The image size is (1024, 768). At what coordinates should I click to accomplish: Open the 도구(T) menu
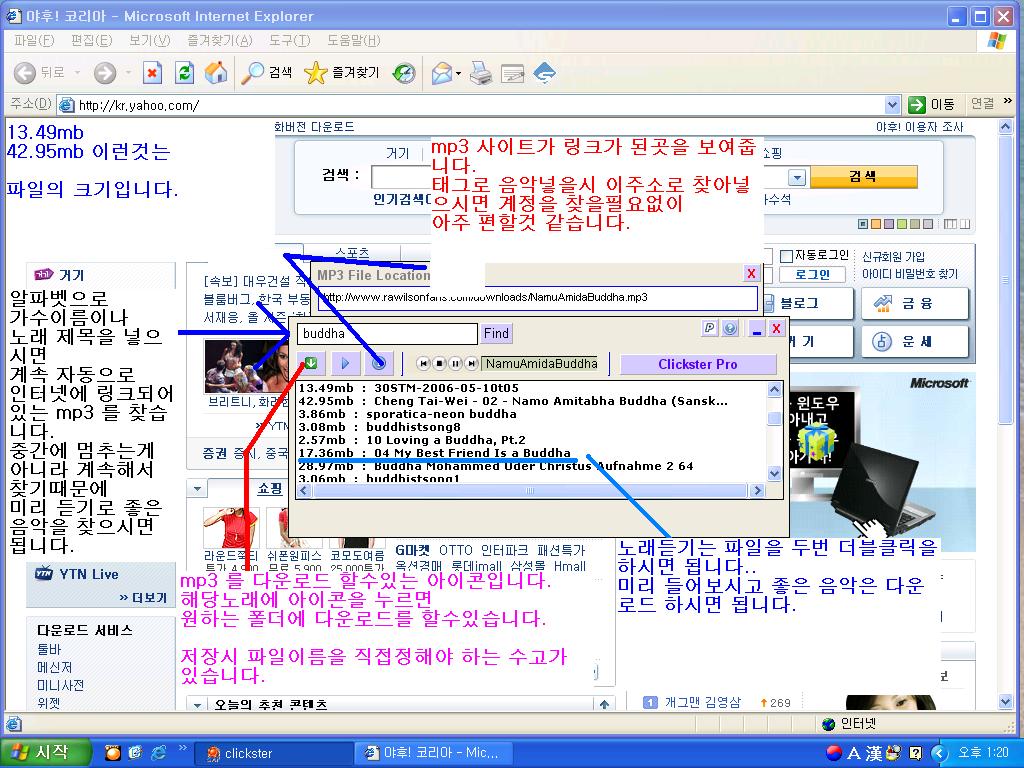[x=290, y=40]
